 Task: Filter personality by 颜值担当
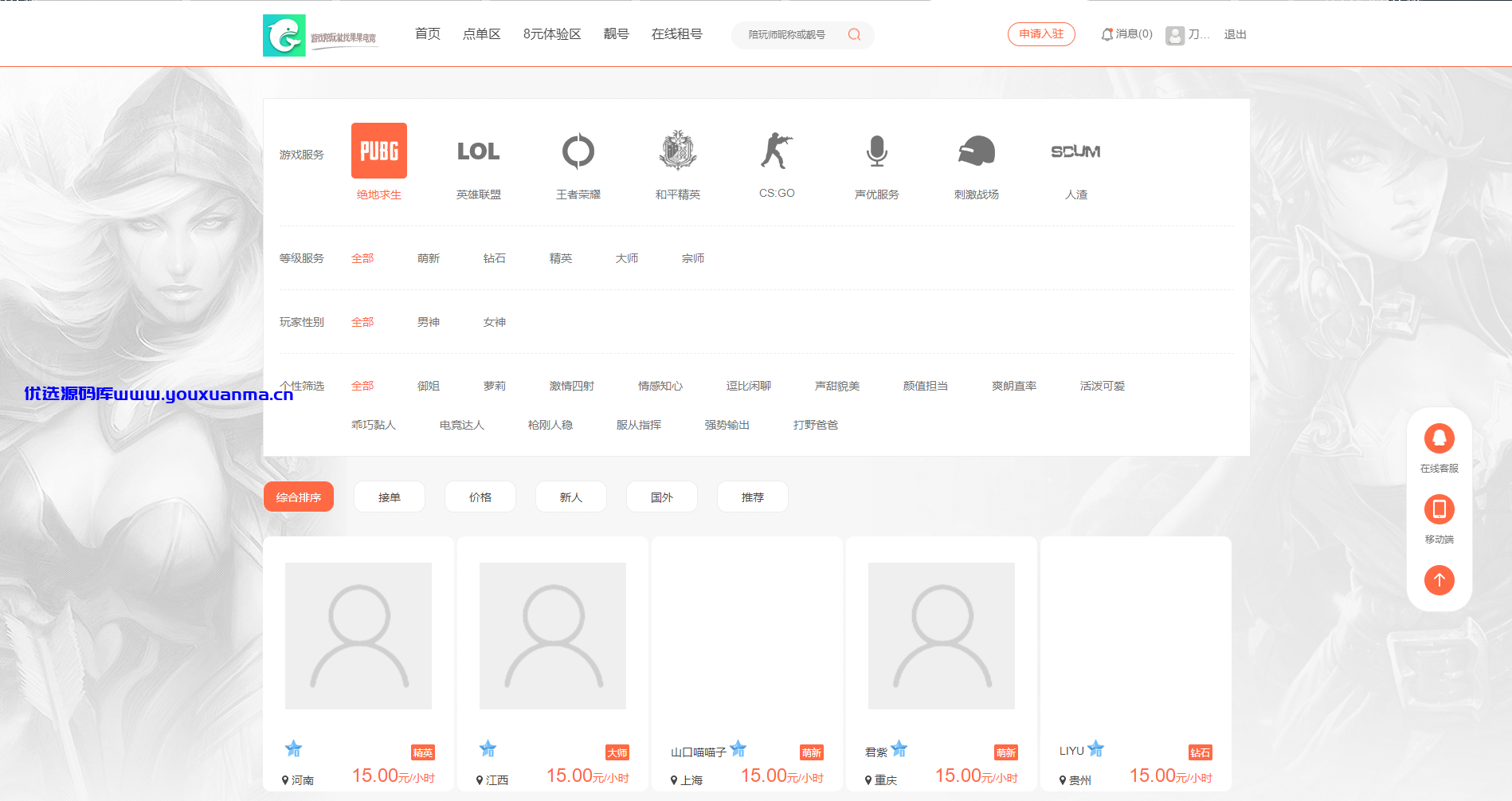[x=926, y=386]
